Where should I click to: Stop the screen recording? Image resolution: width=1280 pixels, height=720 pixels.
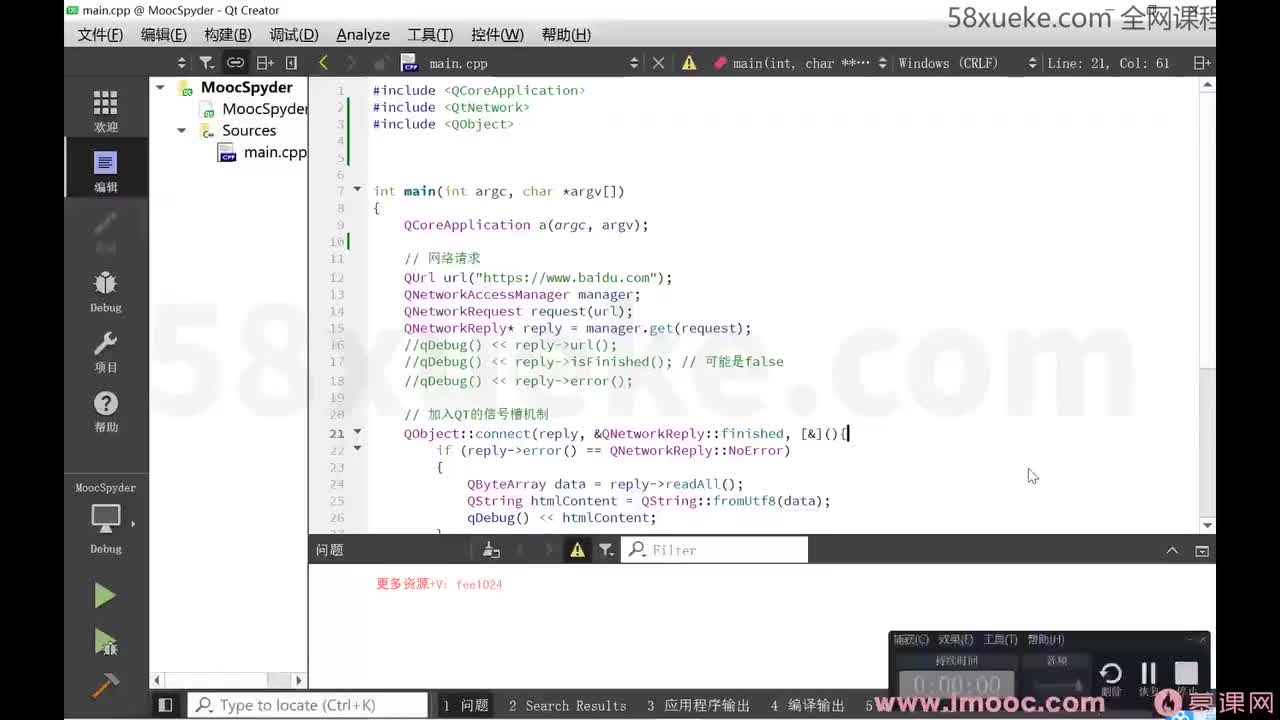[x=1186, y=674]
